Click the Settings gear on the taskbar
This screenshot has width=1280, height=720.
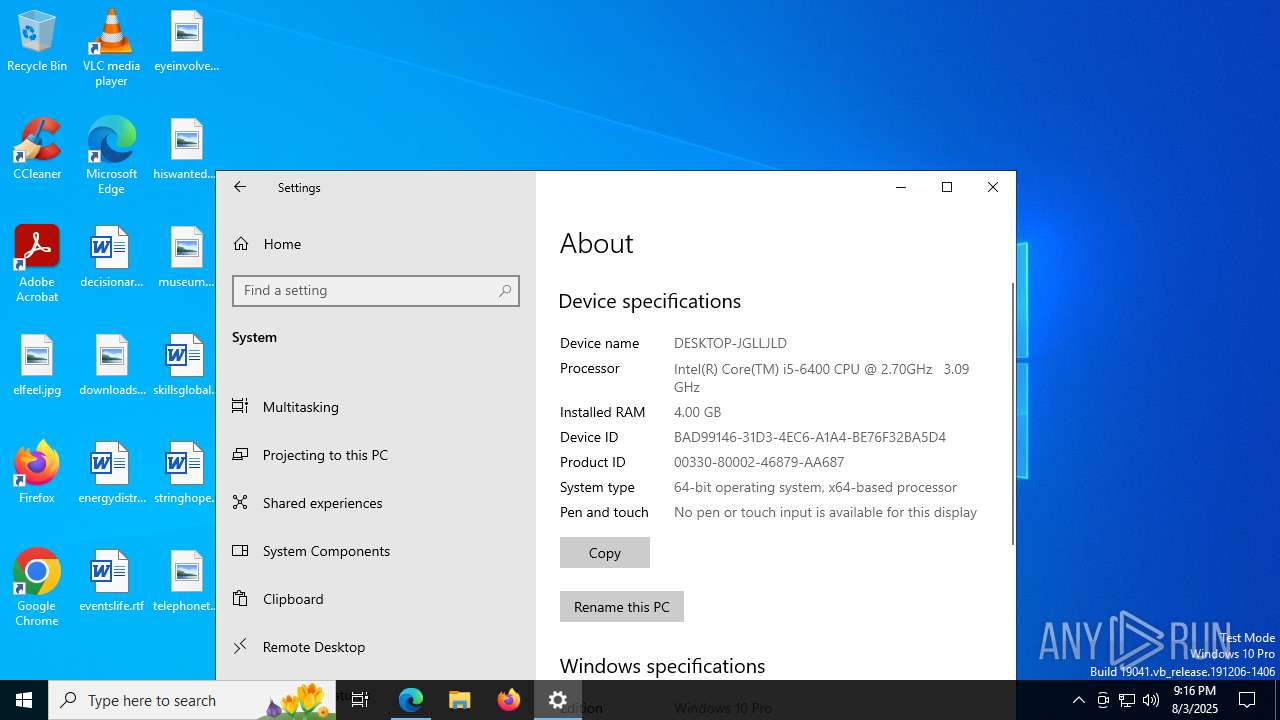(558, 700)
